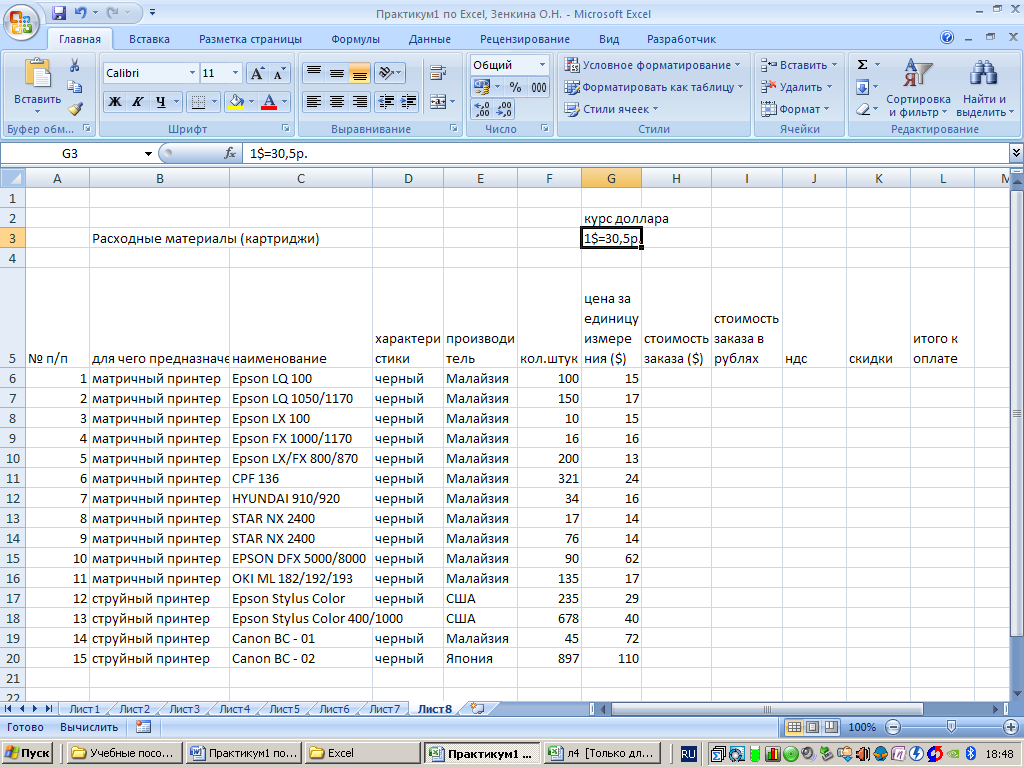Click the Cut scissors icon

coord(75,65)
